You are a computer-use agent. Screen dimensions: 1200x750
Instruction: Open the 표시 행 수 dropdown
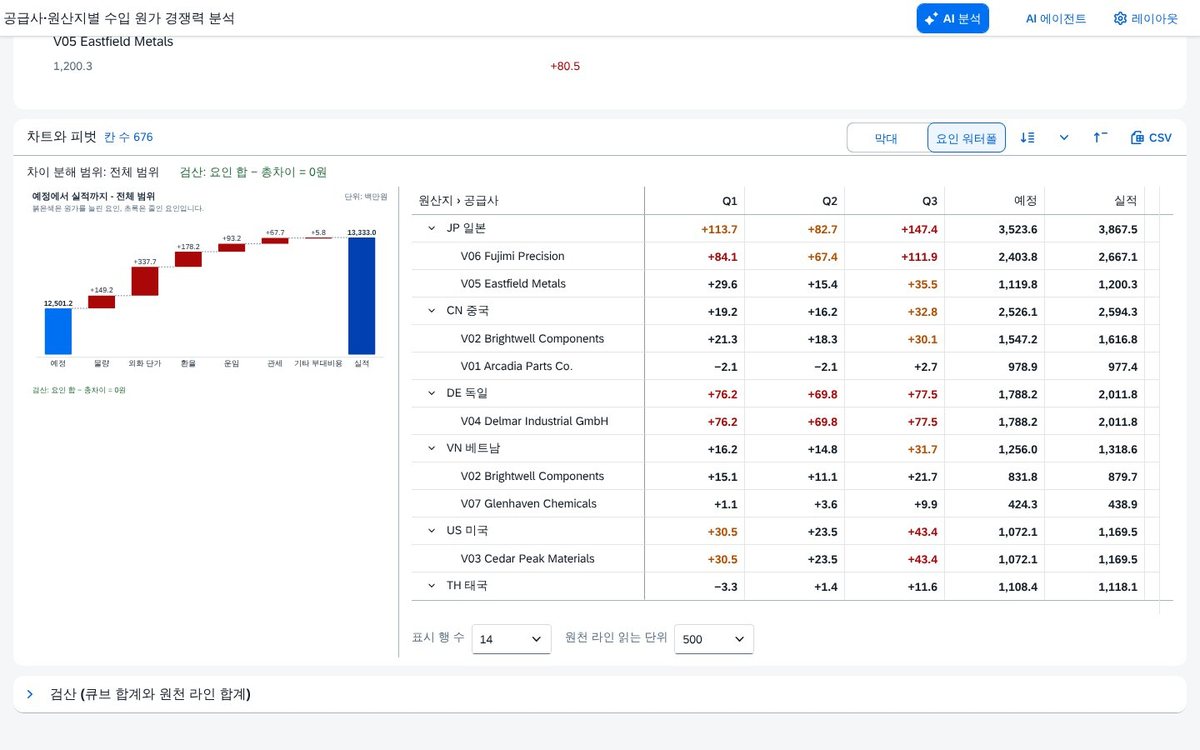(511, 639)
